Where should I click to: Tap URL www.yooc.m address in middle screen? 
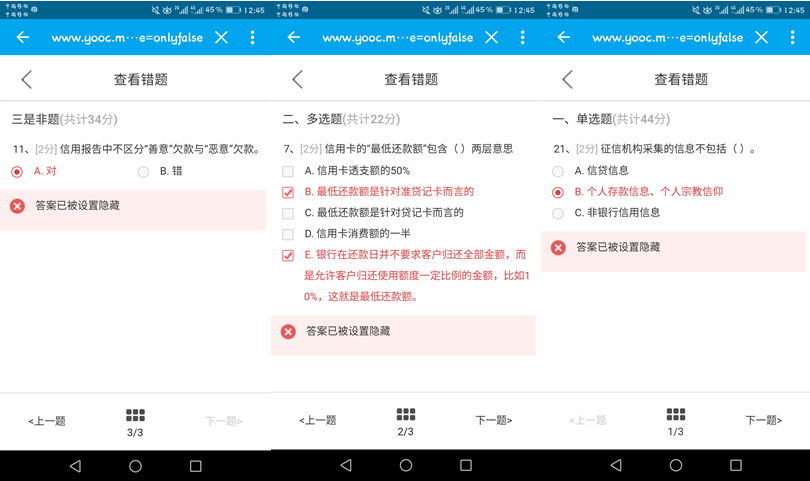point(397,38)
